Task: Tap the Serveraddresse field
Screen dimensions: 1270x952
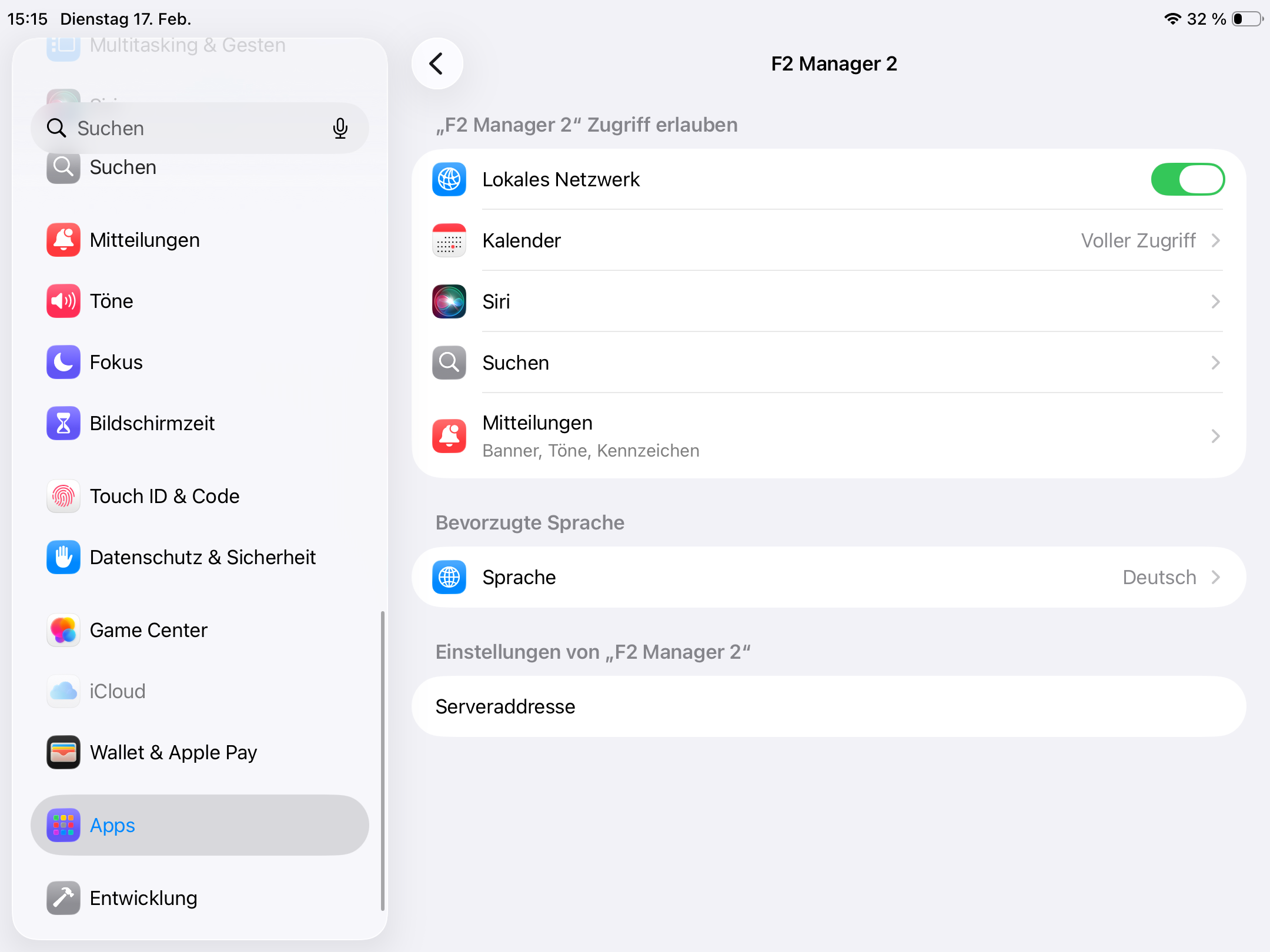Action: 828,706
